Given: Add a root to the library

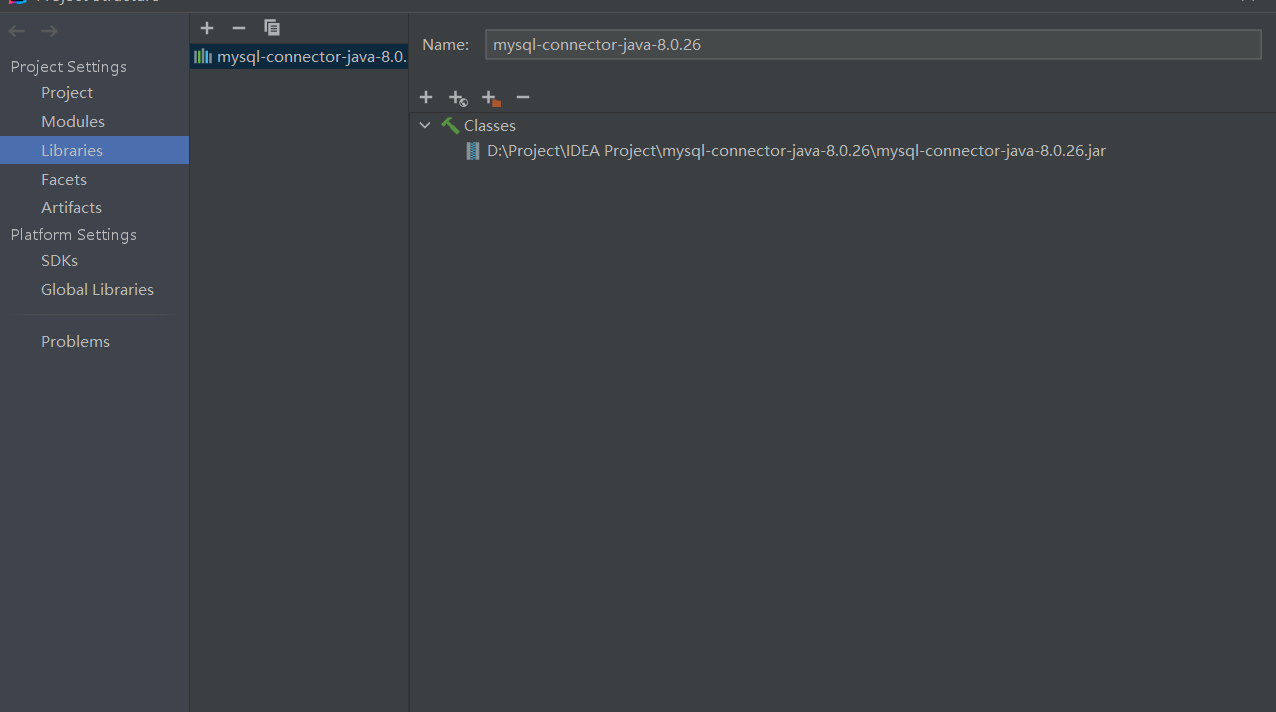Looking at the screenshot, I should (x=426, y=97).
